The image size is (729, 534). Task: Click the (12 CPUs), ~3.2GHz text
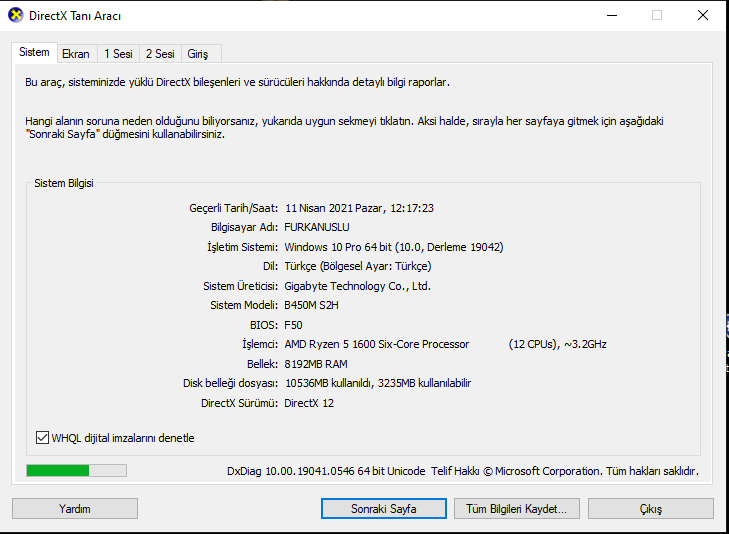pyautogui.click(x=557, y=344)
